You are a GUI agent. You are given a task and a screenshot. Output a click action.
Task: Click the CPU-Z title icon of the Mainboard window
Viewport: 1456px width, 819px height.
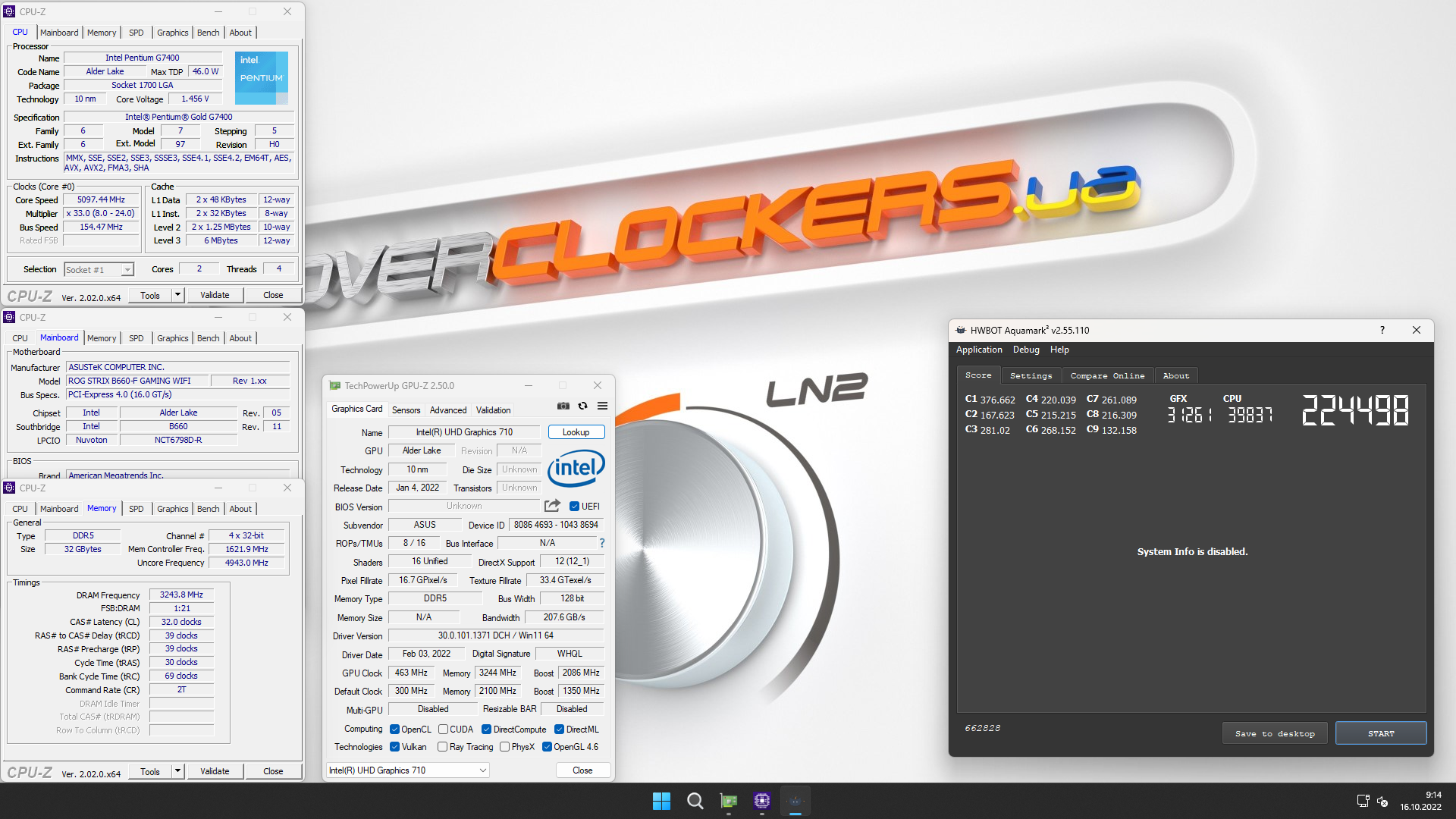10,317
